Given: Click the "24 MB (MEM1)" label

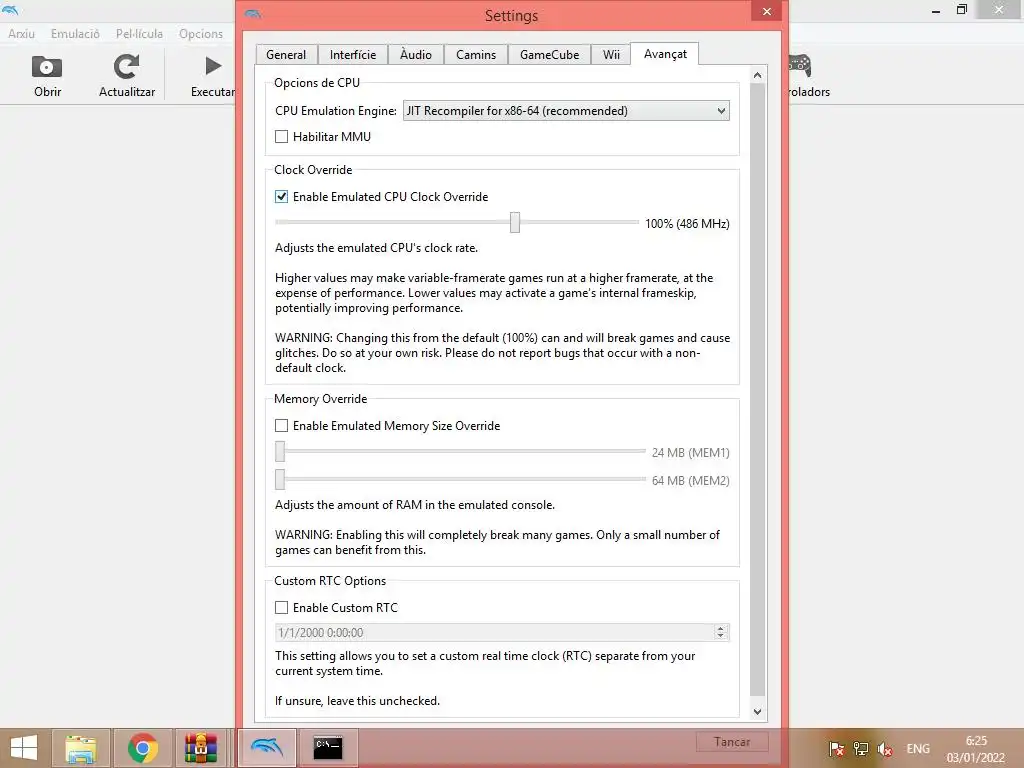Looking at the screenshot, I should (x=690, y=453).
